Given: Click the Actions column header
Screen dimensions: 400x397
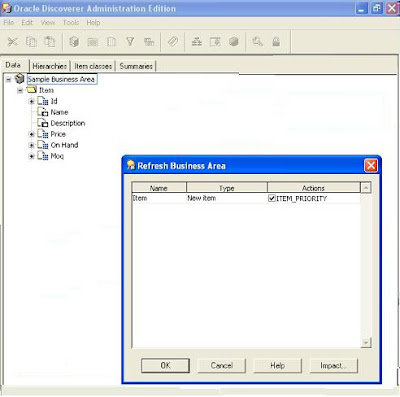Looking at the screenshot, I should 314,188.
